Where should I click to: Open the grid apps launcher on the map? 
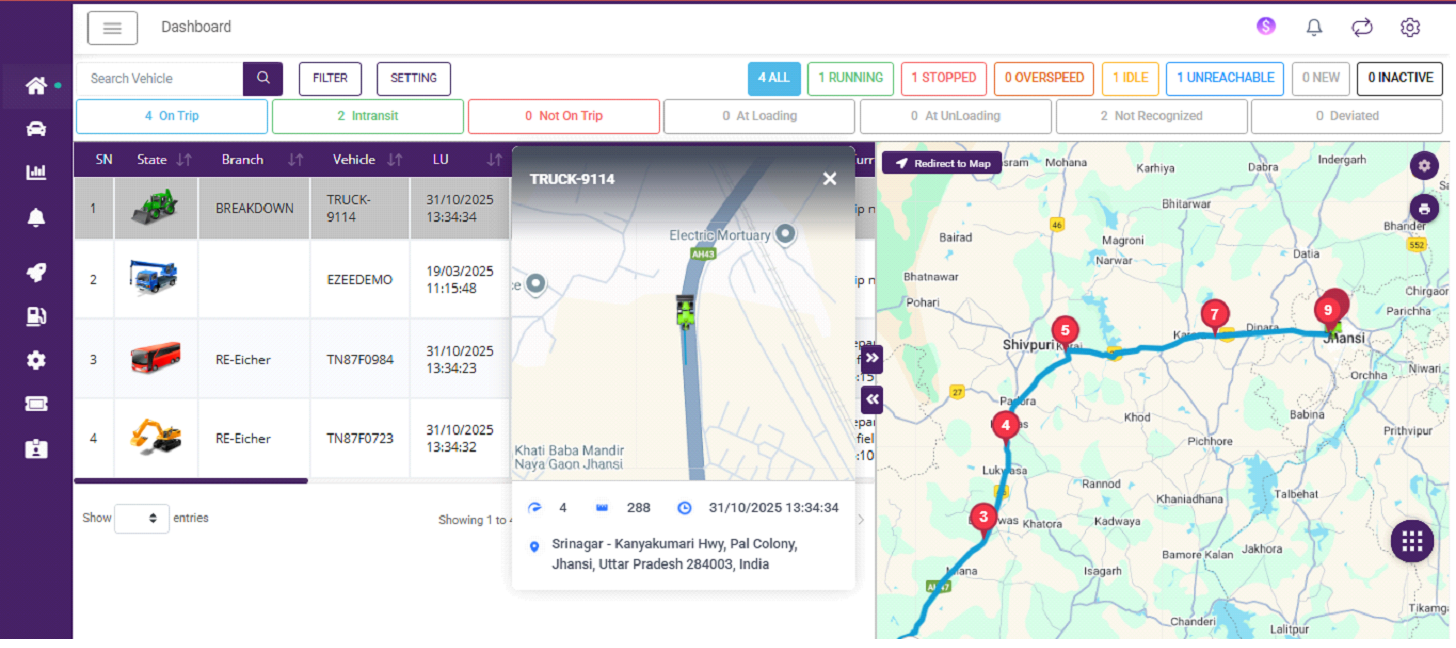coord(1411,541)
